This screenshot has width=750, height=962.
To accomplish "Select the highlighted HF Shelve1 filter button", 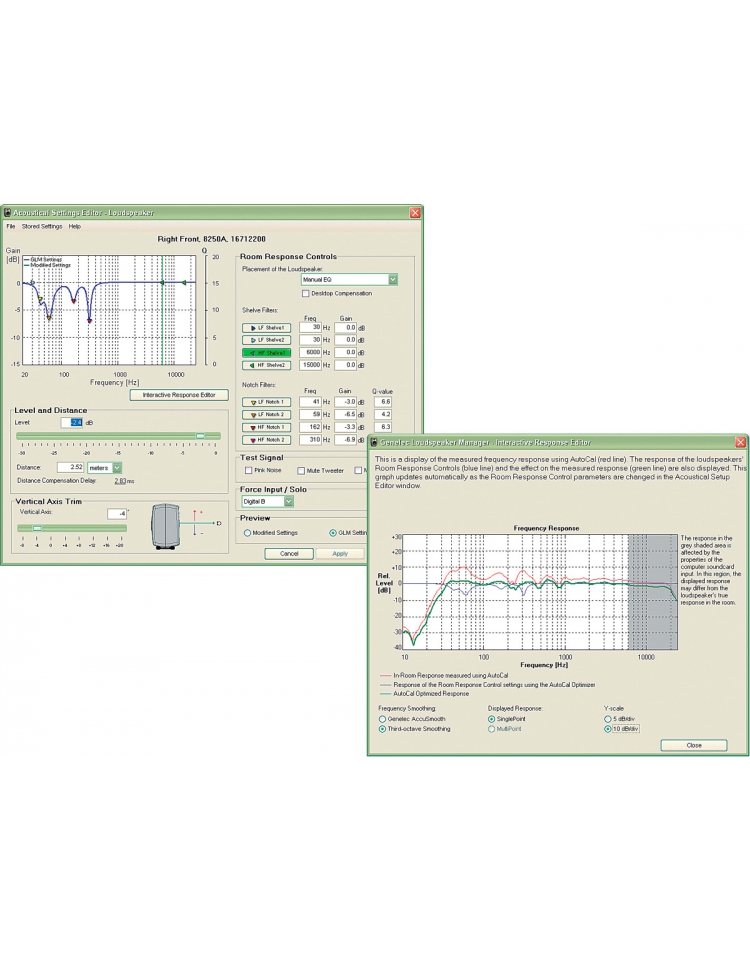I will 266,353.
